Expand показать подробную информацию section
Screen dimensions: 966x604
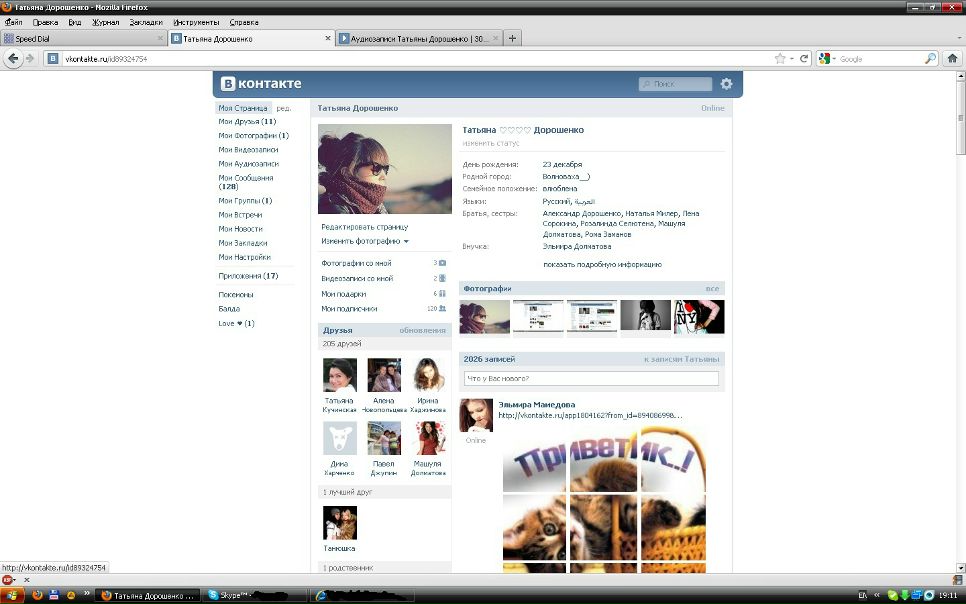[x=602, y=264]
